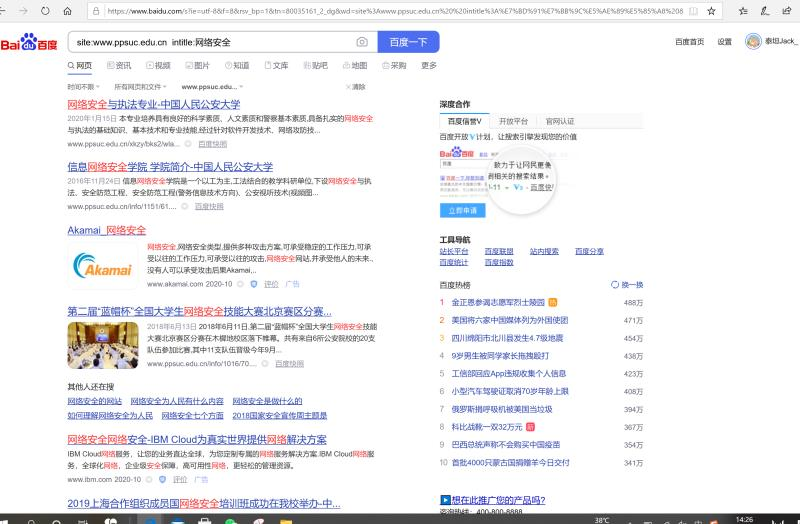The width and height of the screenshot is (800, 524).
Task: Switch to the 文库 tab
Action: (276, 65)
